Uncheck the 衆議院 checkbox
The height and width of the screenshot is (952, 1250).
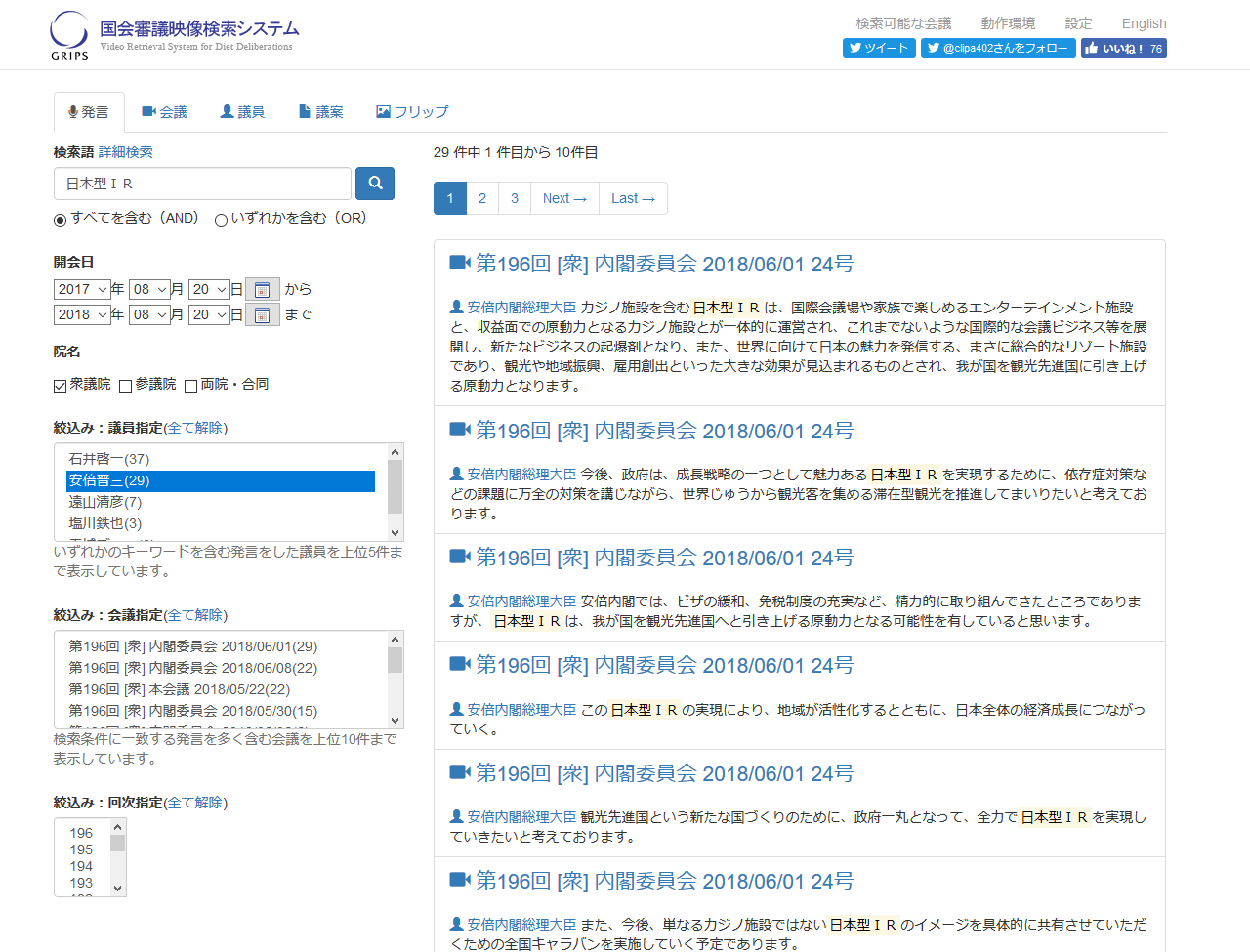point(61,386)
